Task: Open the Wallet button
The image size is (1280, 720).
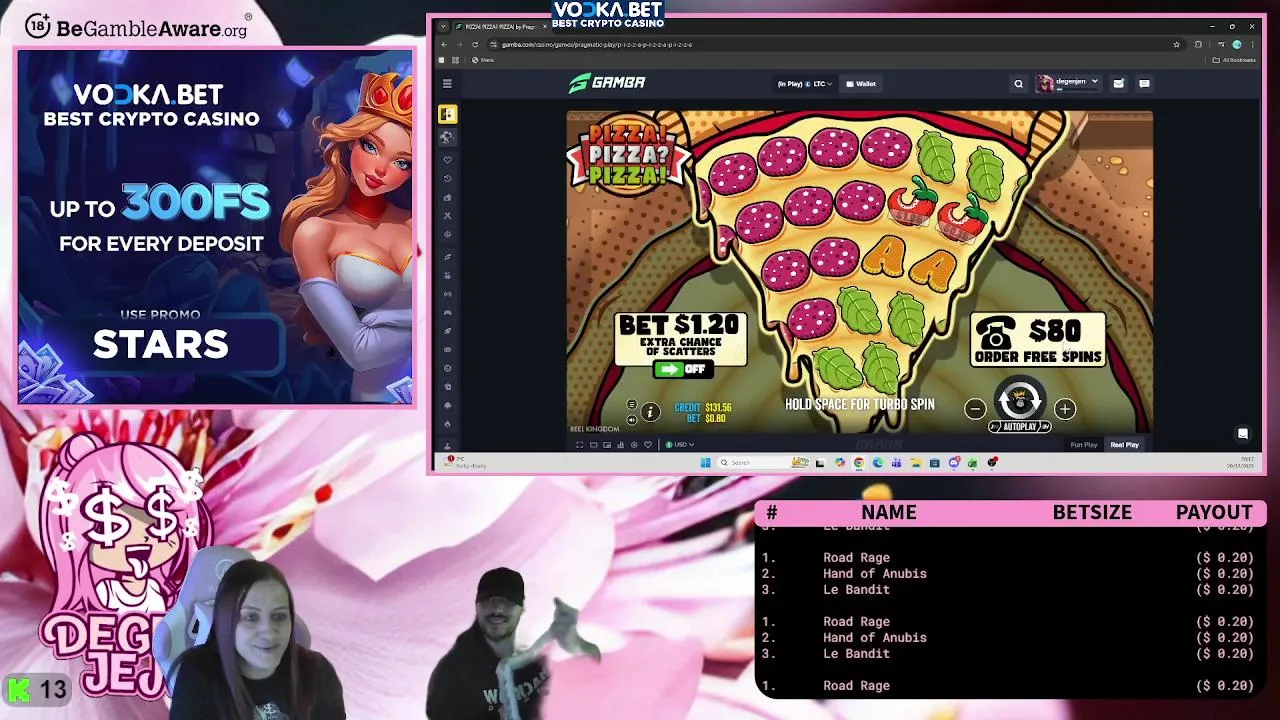Action: (861, 84)
